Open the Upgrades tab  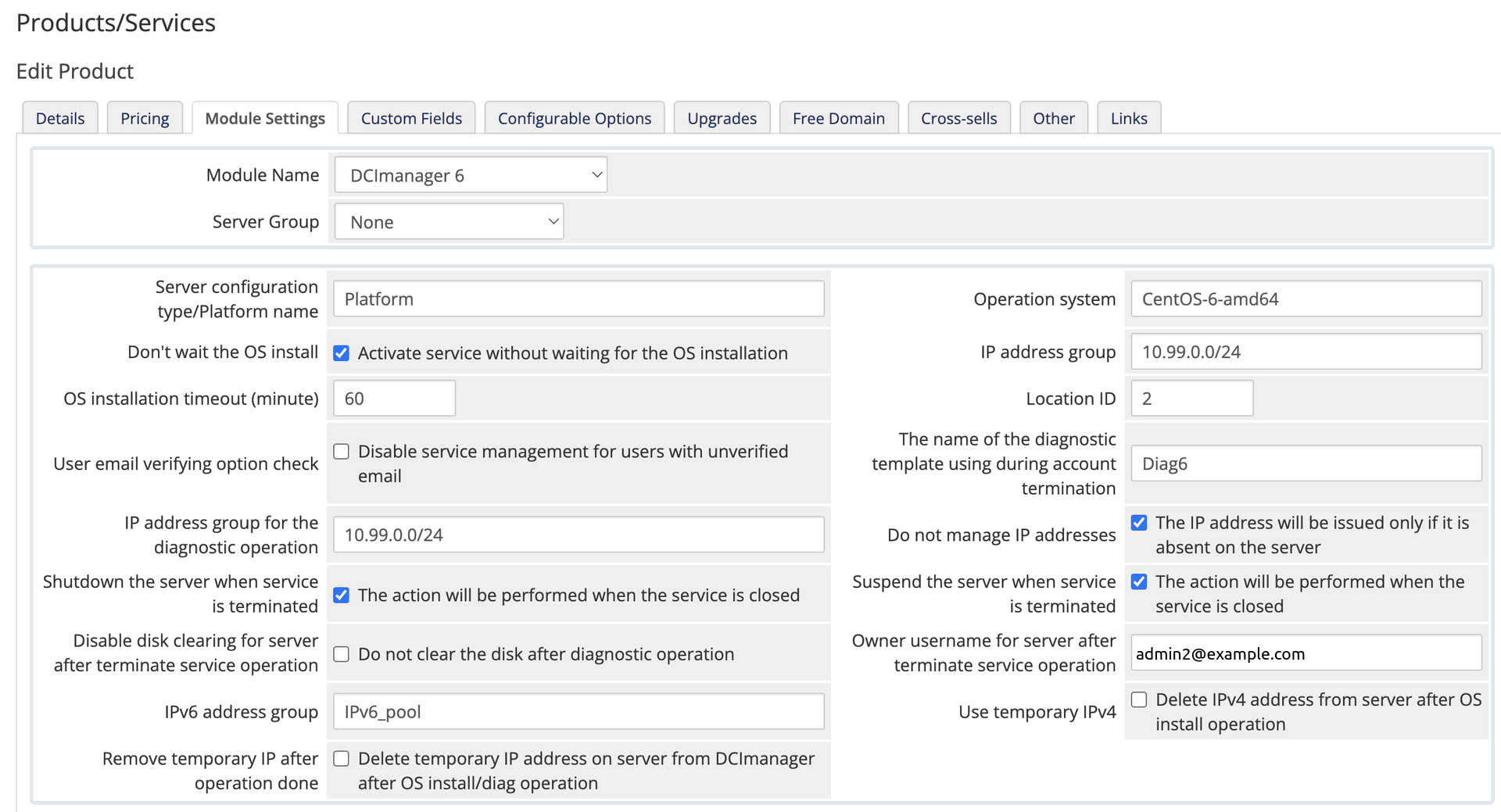coord(722,118)
